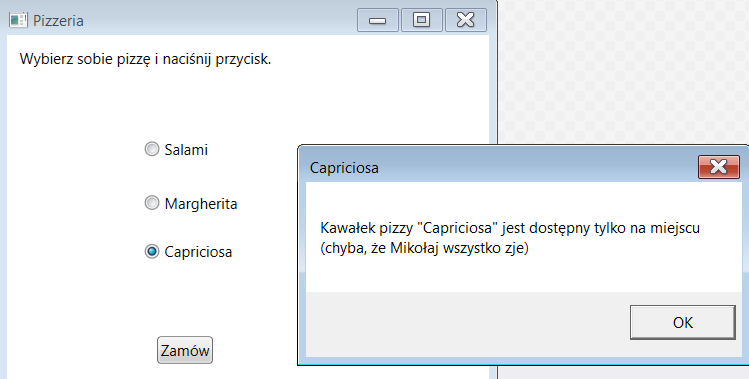The width and height of the screenshot is (749, 379).
Task: Click the Capriciosa option label
Action: point(198,252)
